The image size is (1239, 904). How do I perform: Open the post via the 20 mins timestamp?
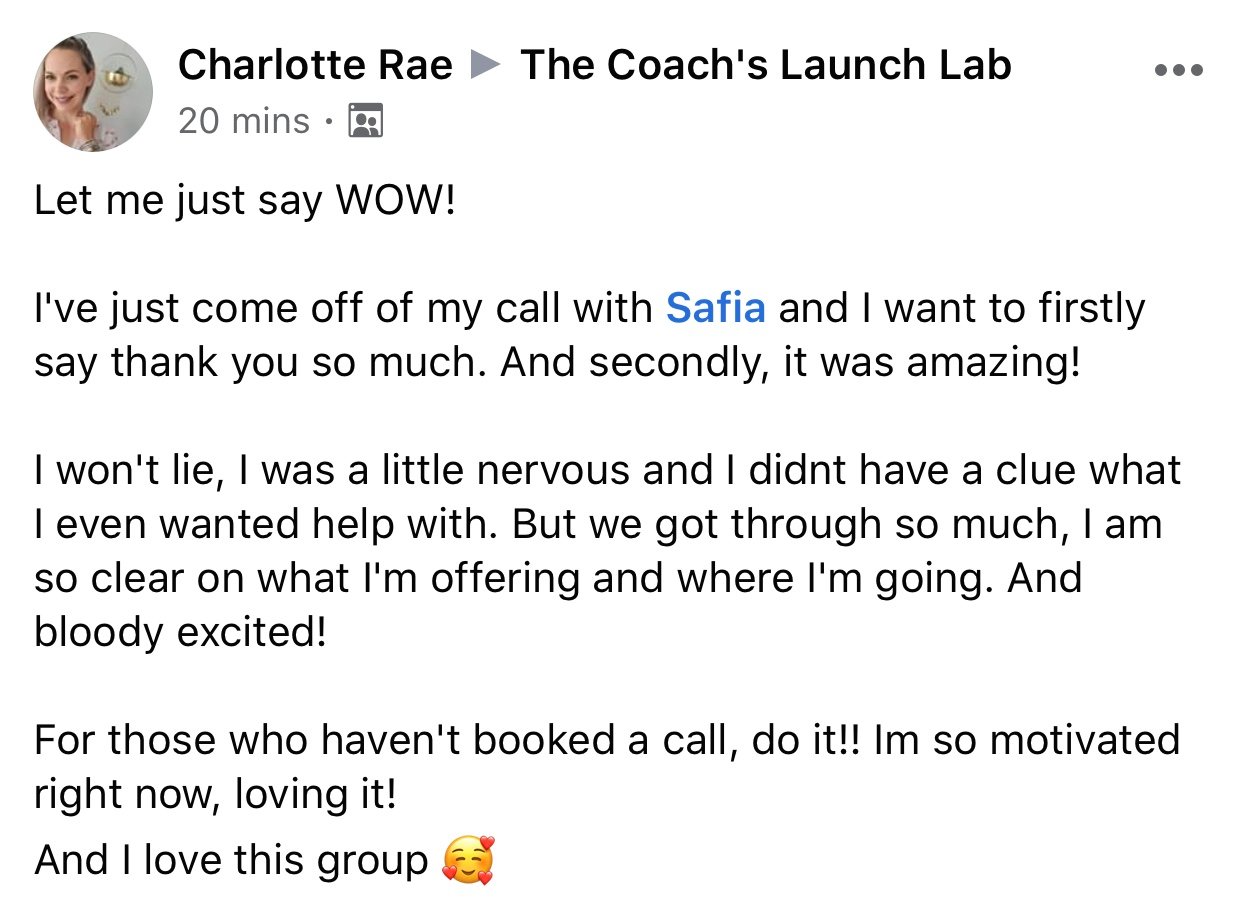pos(244,122)
